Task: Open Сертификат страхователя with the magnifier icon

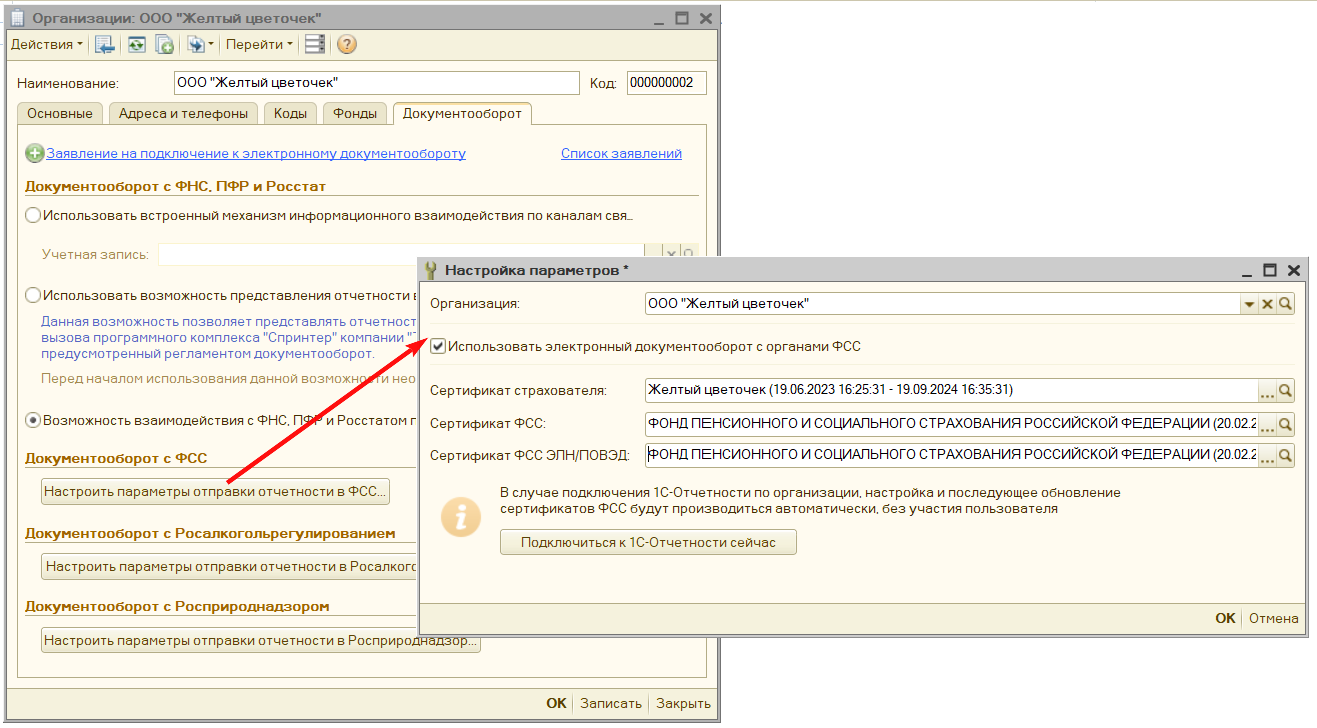Action: point(1286,391)
